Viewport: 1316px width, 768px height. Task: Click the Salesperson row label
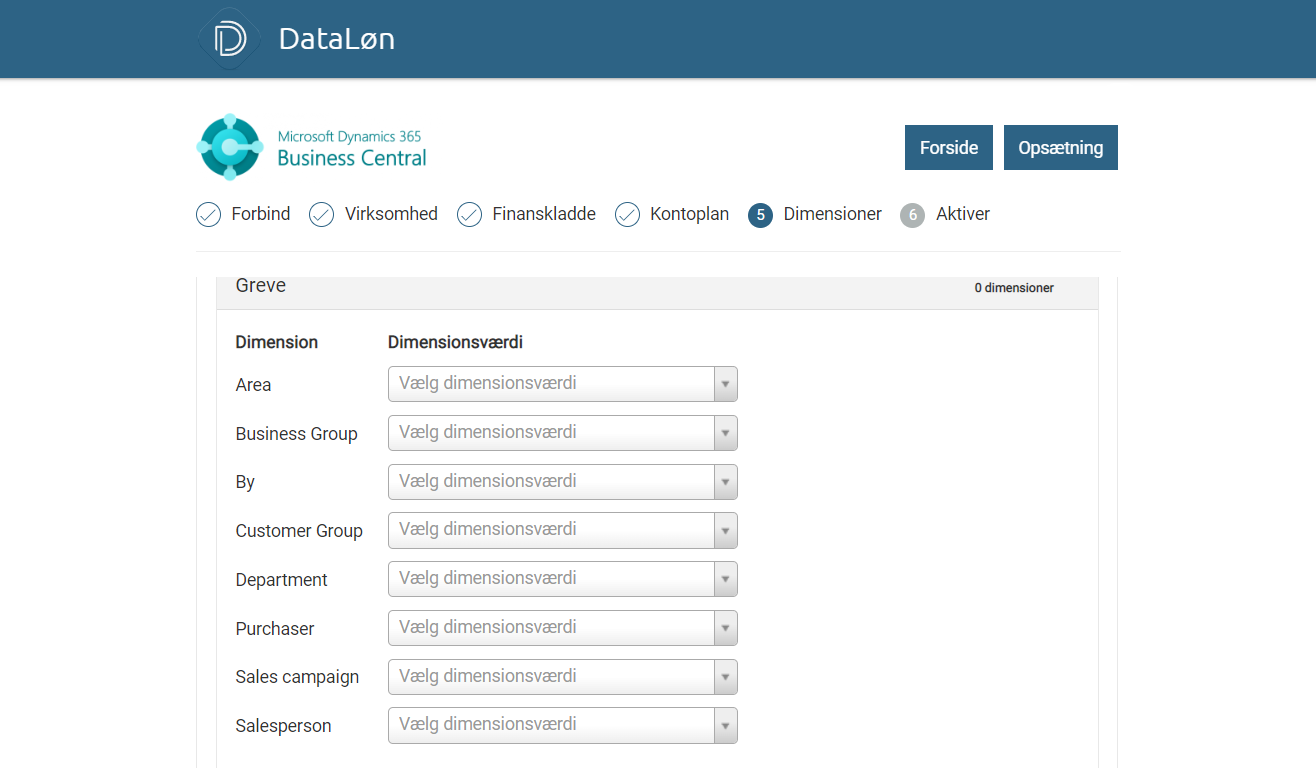point(284,726)
